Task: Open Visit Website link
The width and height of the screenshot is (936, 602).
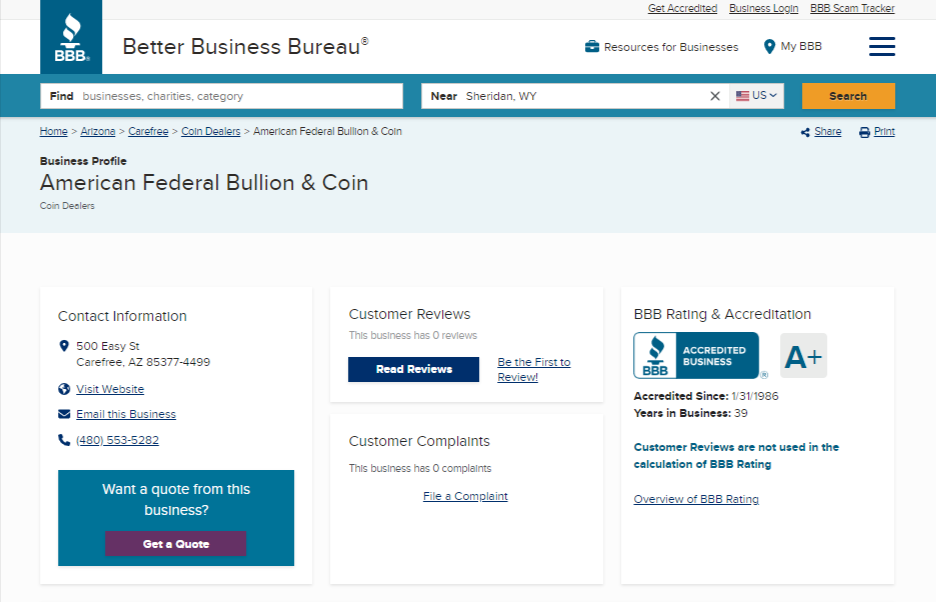Action: click(110, 389)
